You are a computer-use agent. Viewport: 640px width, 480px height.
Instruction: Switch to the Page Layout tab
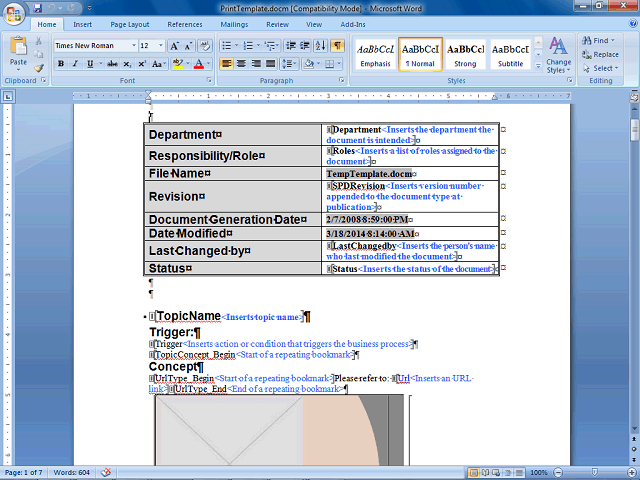130,24
